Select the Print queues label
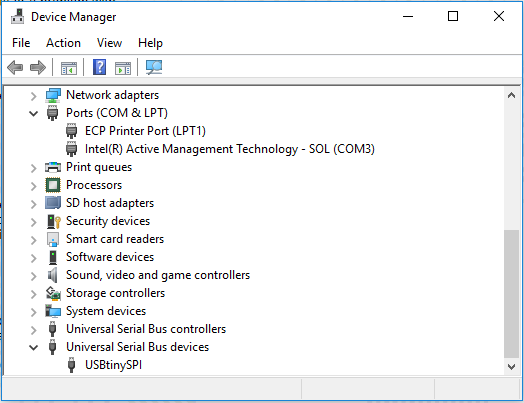The height and width of the screenshot is (403, 524). click(x=99, y=167)
